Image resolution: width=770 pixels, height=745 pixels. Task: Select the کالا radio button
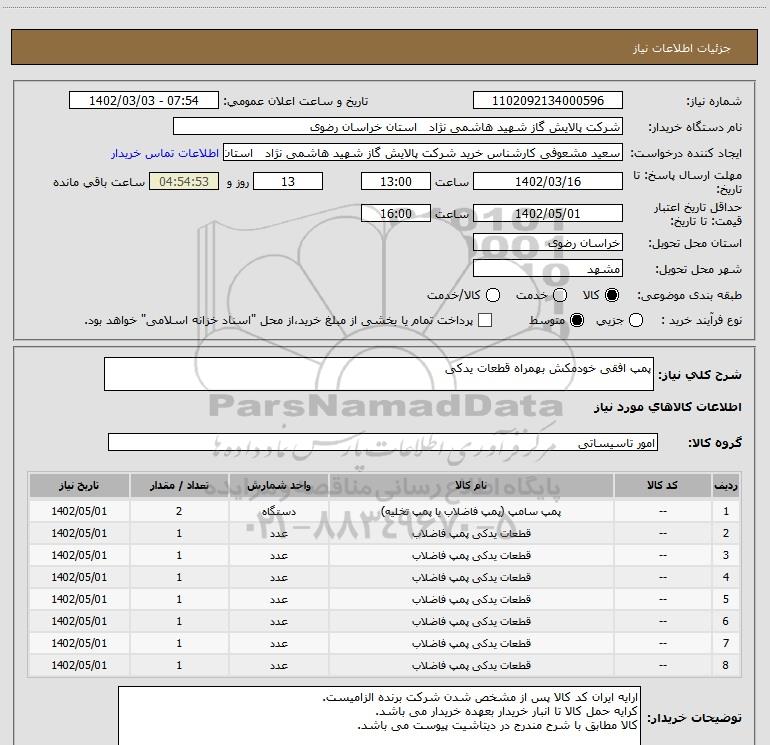click(x=612, y=295)
